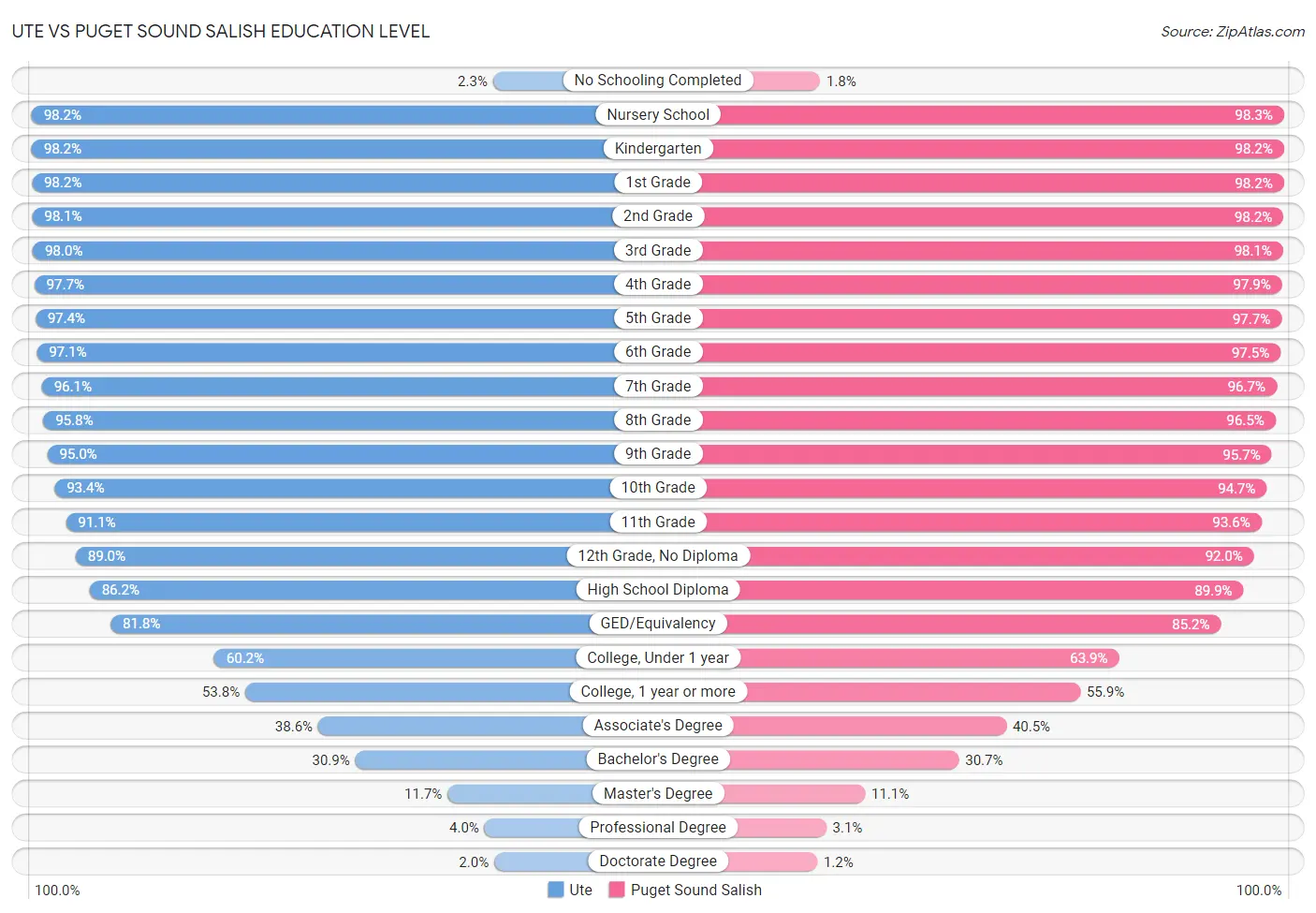Click the pink Puget Sound Salish legend swatch

[617, 890]
